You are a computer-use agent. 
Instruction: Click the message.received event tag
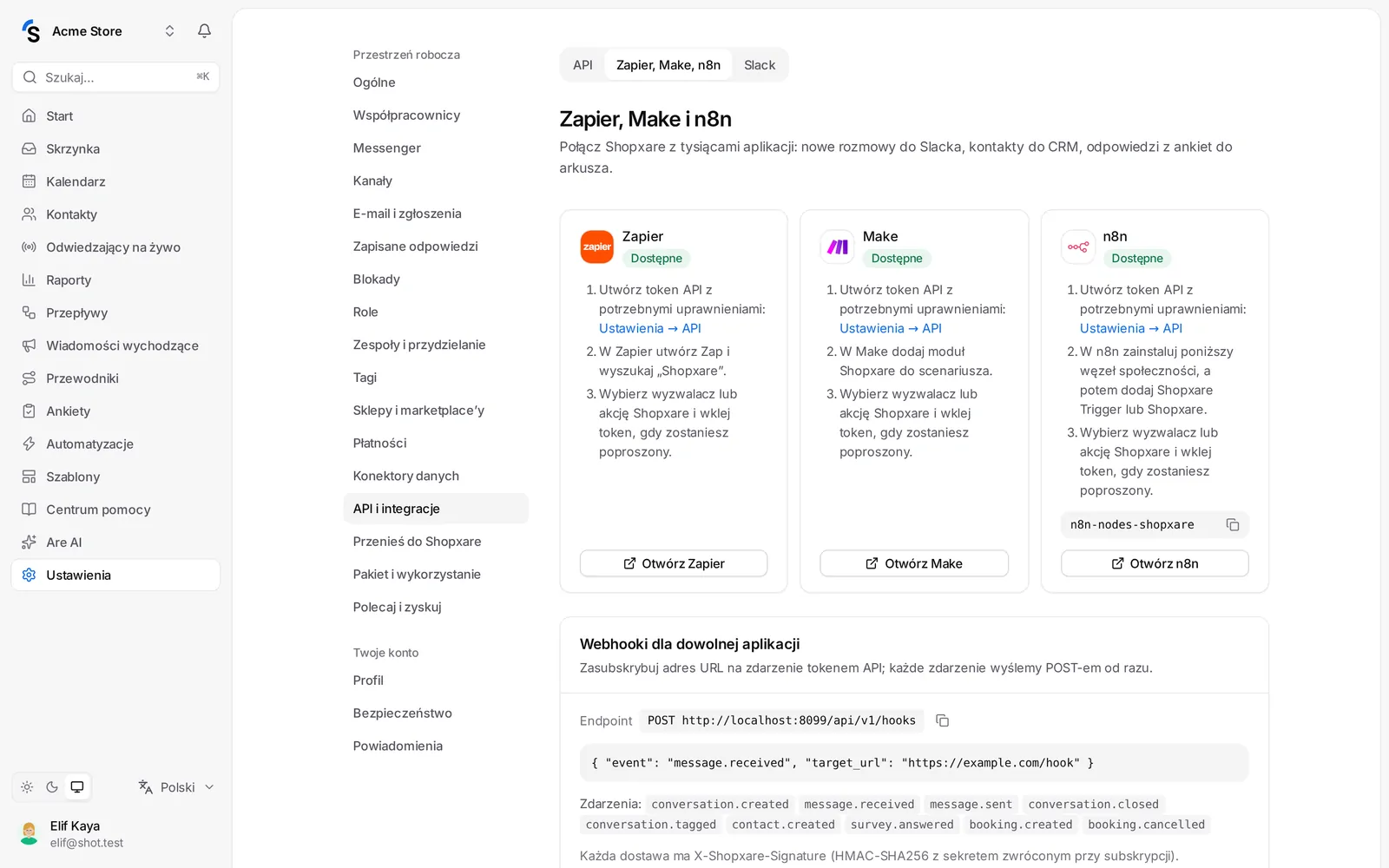point(859,805)
